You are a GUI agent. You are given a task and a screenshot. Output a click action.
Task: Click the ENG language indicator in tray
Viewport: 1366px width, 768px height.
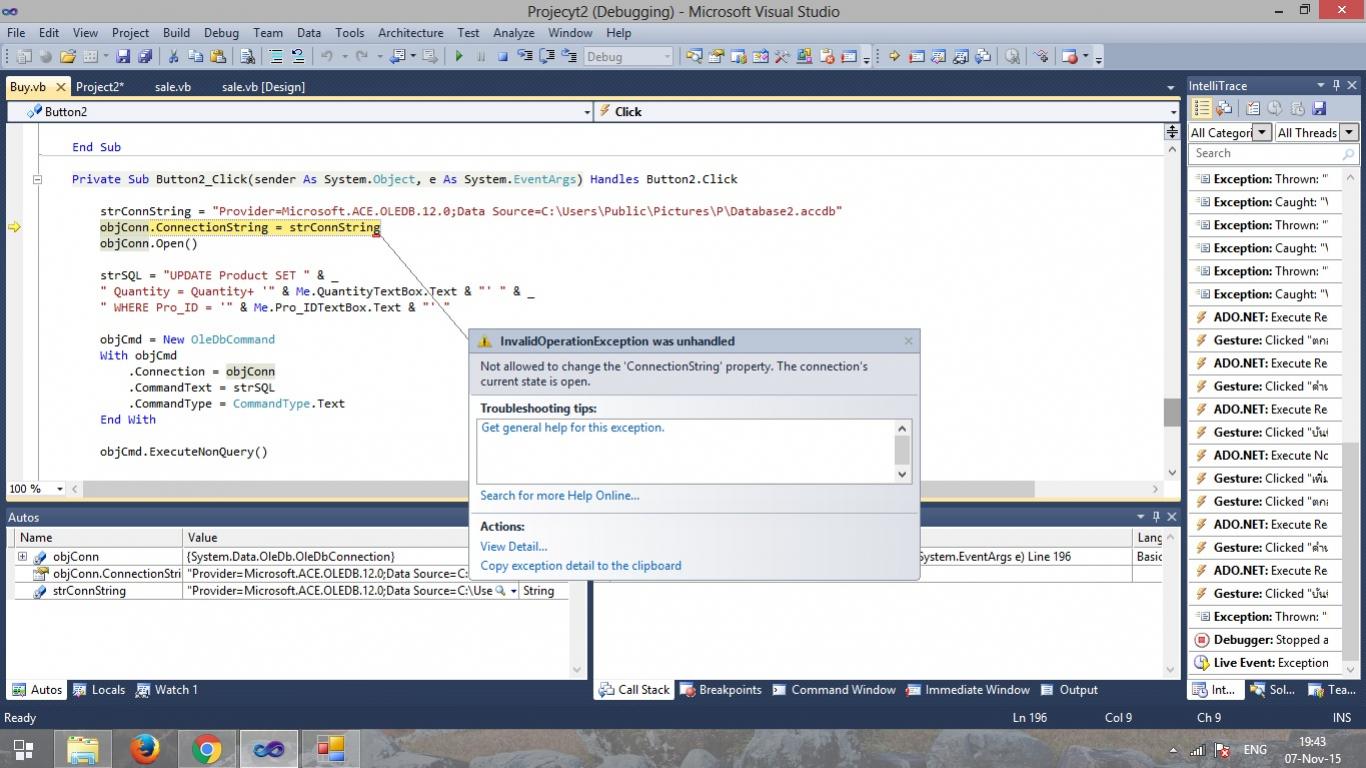(x=1255, y=749)
